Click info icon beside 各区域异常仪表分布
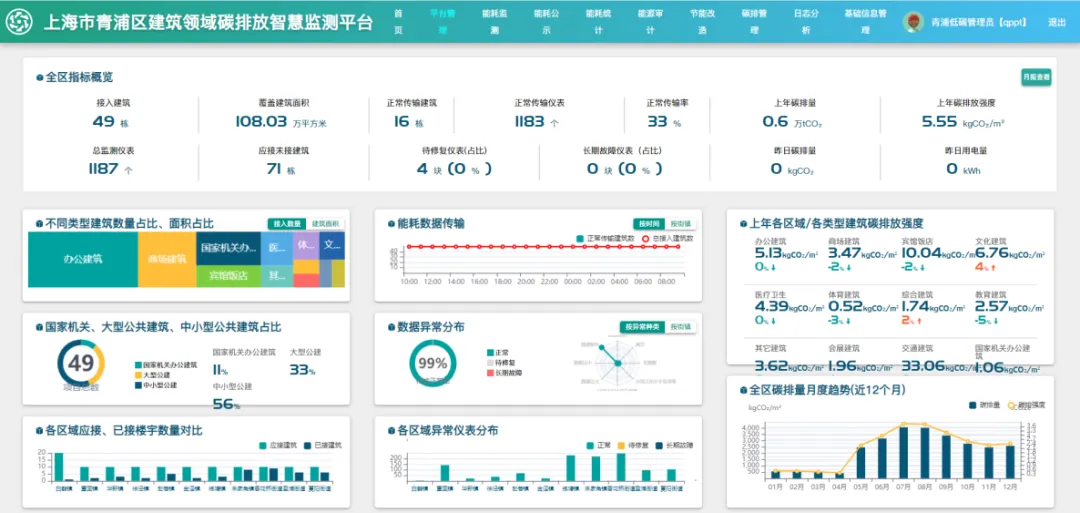The image size is (1080, 513). pos(390,431)
